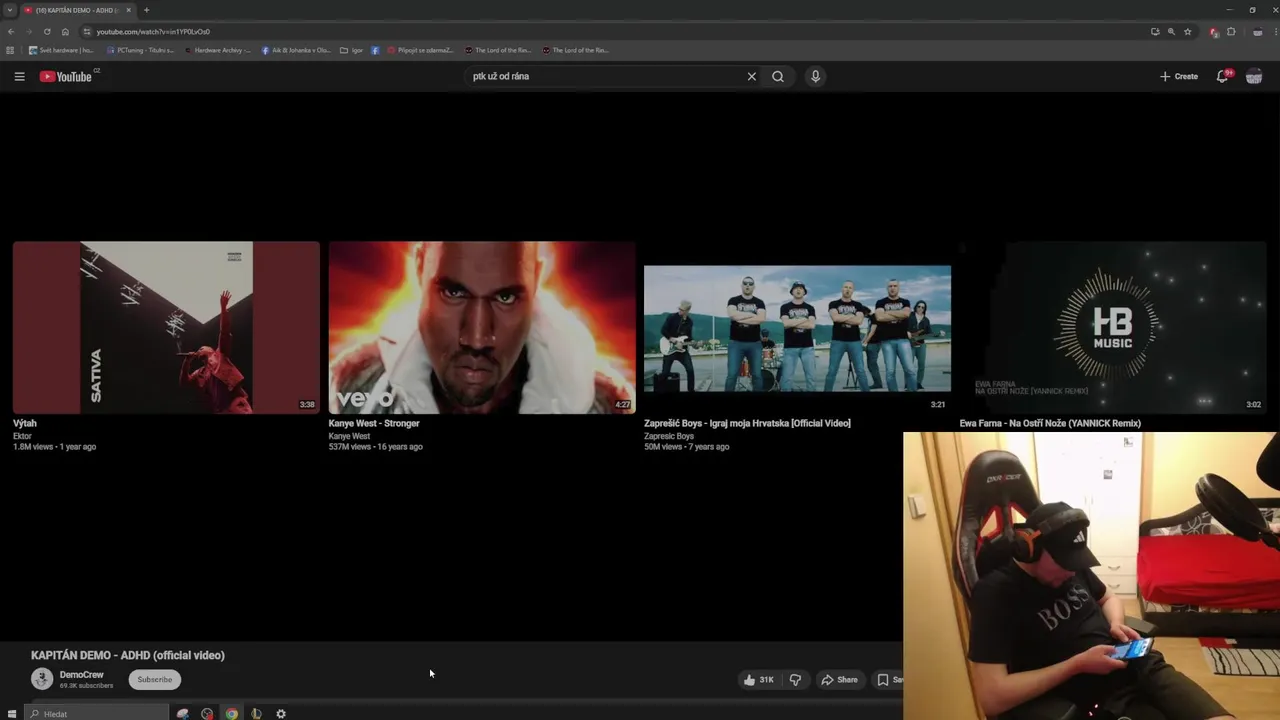This screenshot has width=1280, height=720.
Task: Subscribe to the DemoCrew channel
Action: tap(155, 680)
